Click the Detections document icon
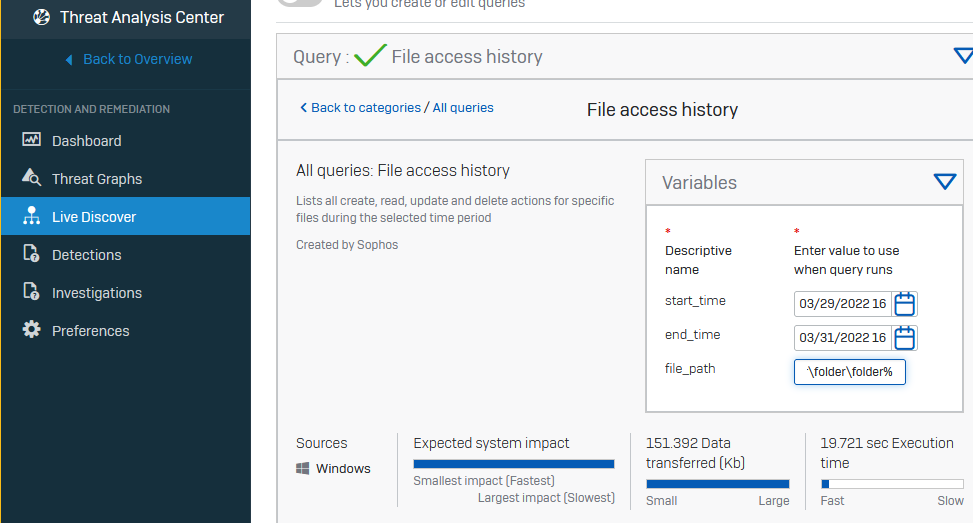 click(31, 254)
